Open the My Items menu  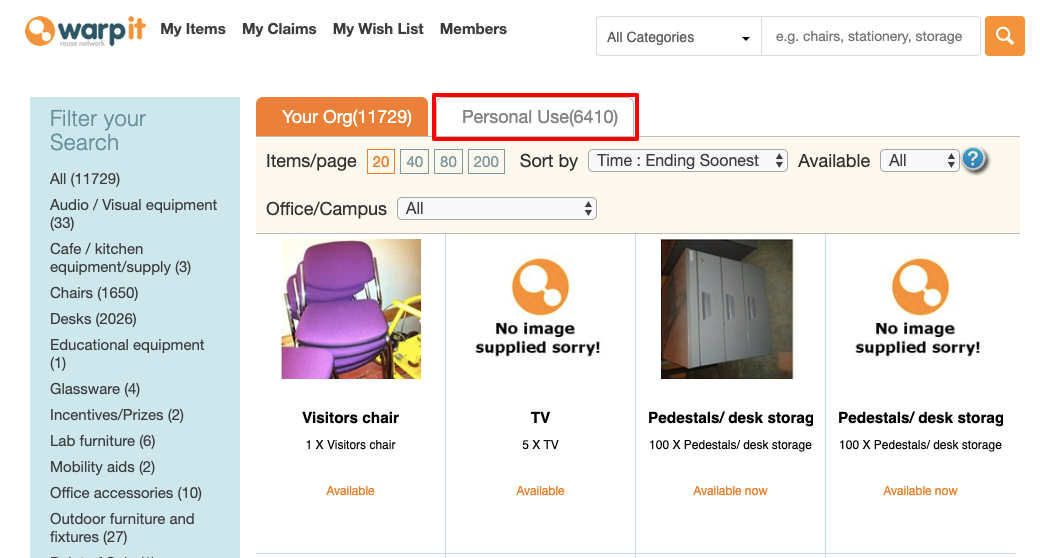[193, 29]
